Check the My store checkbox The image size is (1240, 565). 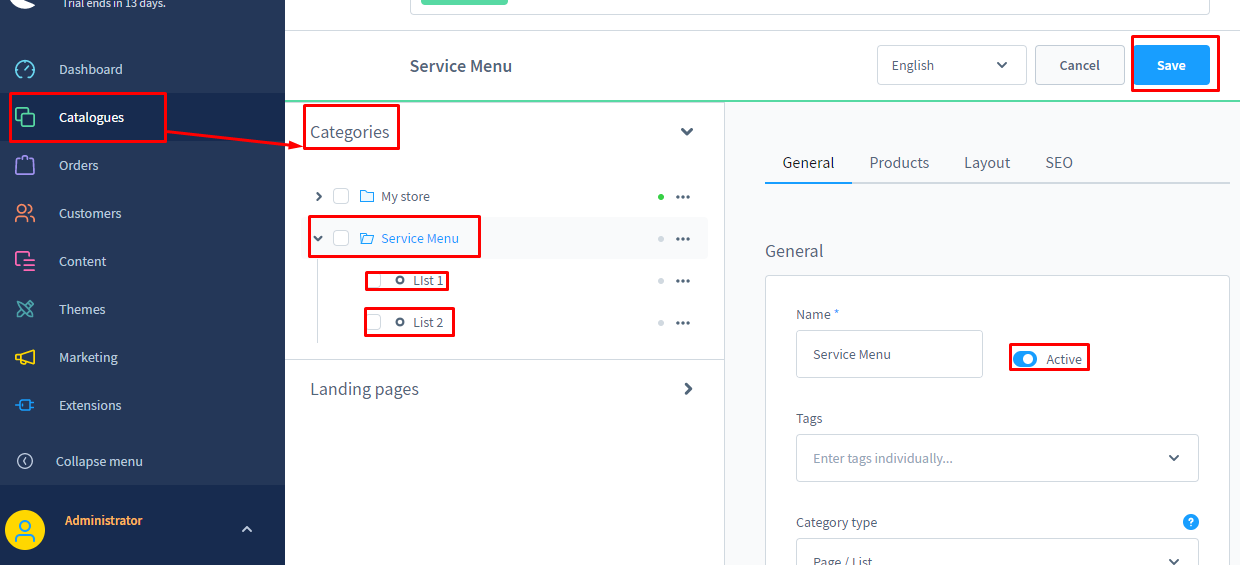click(x=341, y=196)
